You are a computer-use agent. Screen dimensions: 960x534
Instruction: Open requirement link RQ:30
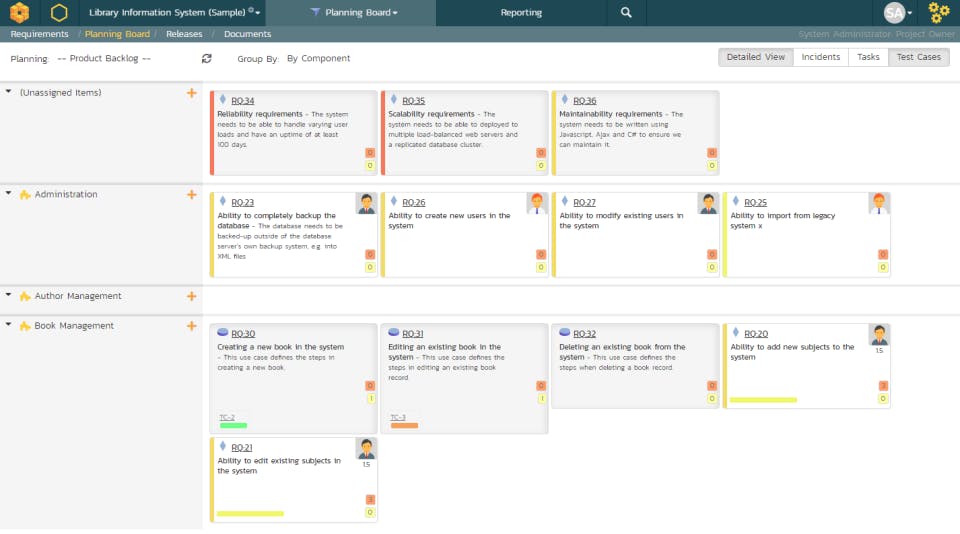click(243, 334)
